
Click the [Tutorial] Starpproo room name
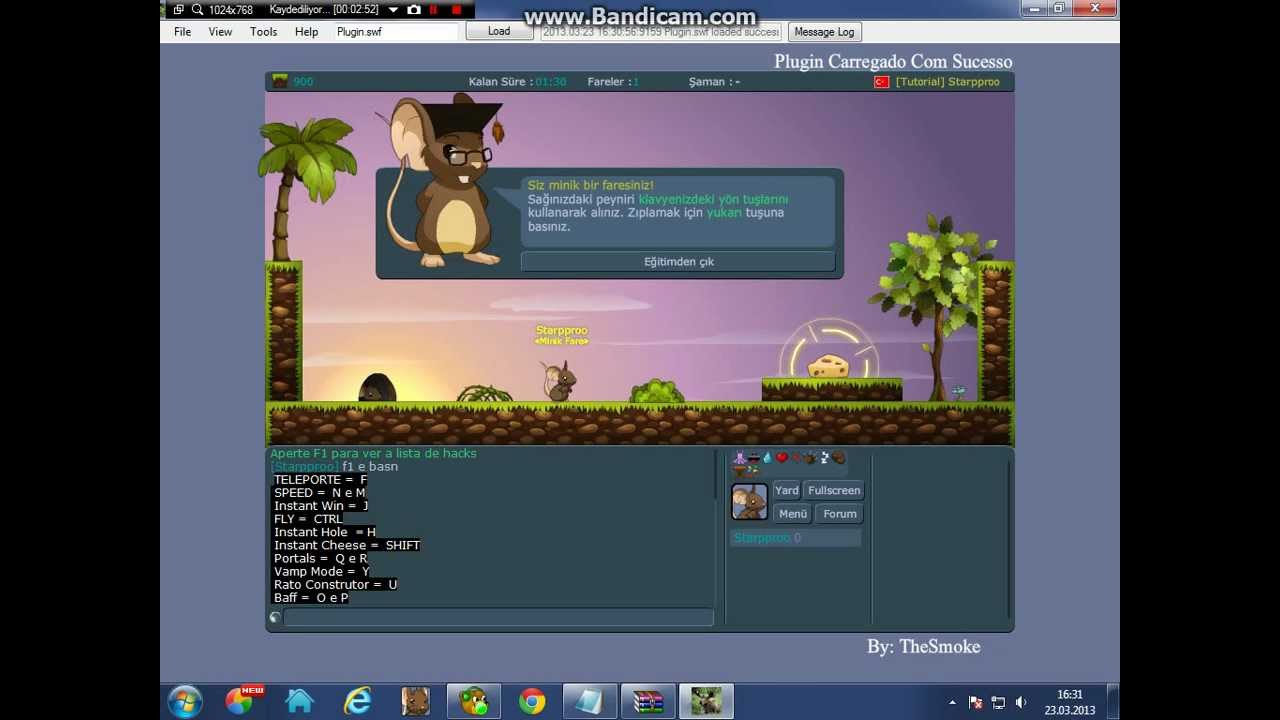(947, 82)
